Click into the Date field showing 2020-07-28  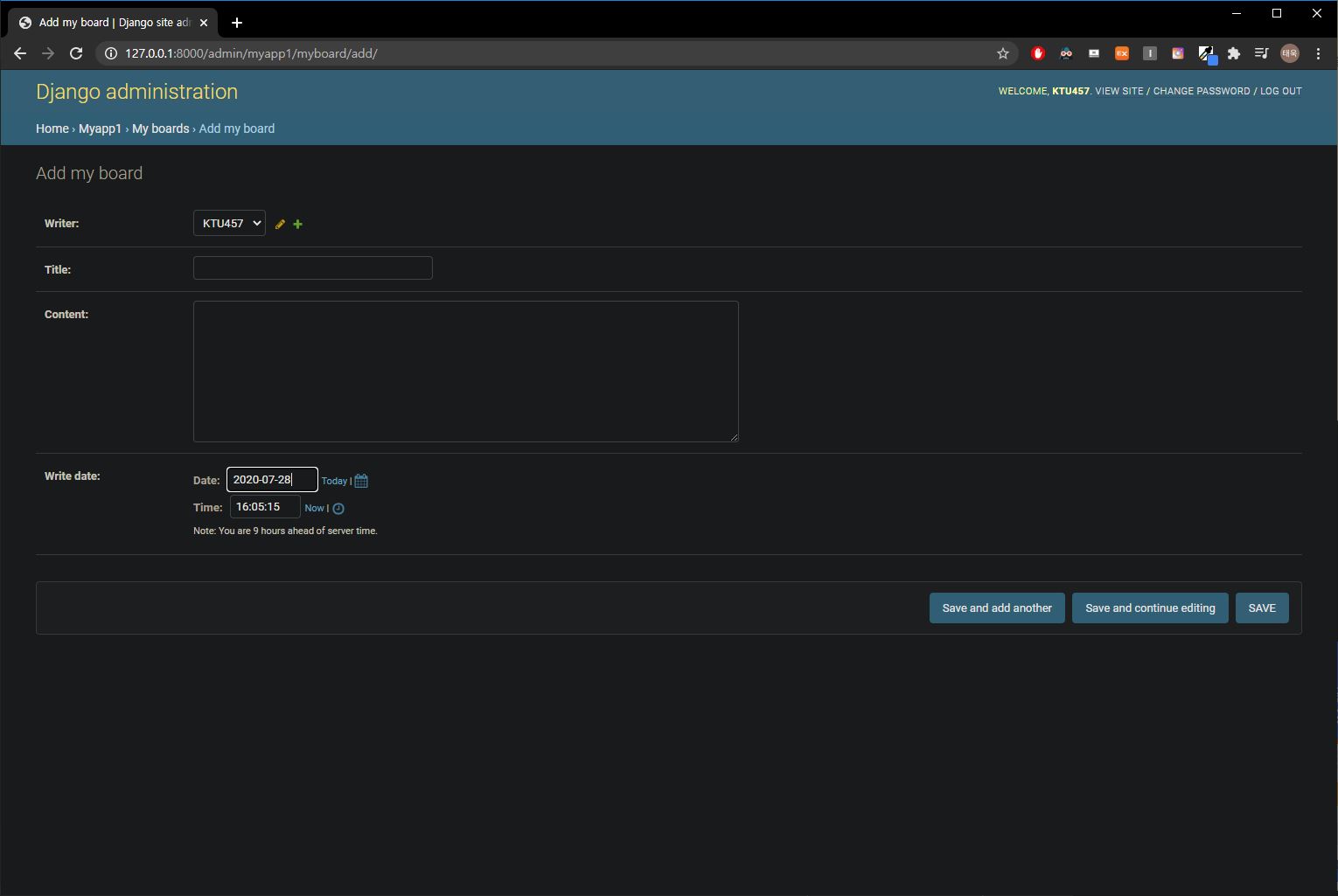pyautogui.click(x=272, y=480)
